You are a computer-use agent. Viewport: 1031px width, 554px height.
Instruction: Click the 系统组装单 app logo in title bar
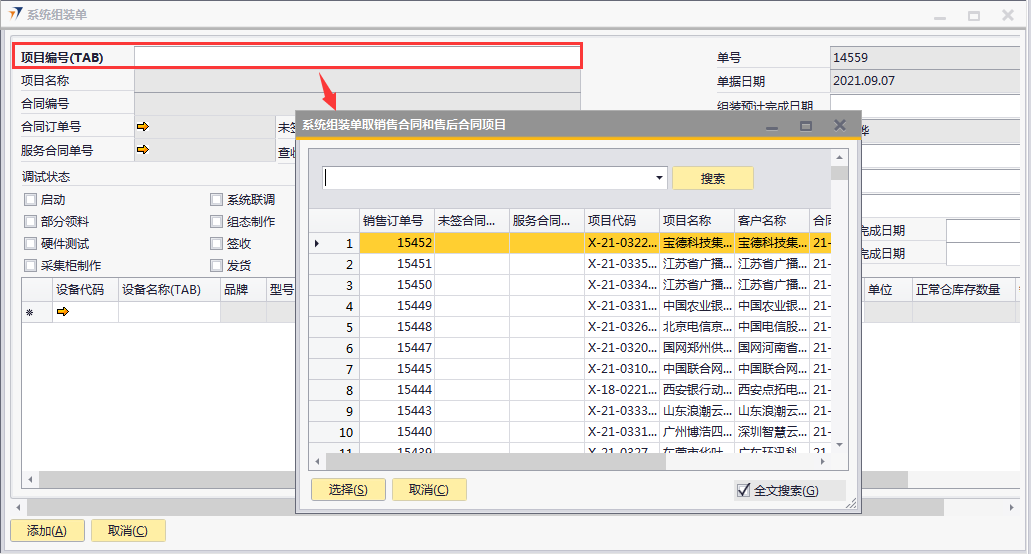[x=15, y=14]
